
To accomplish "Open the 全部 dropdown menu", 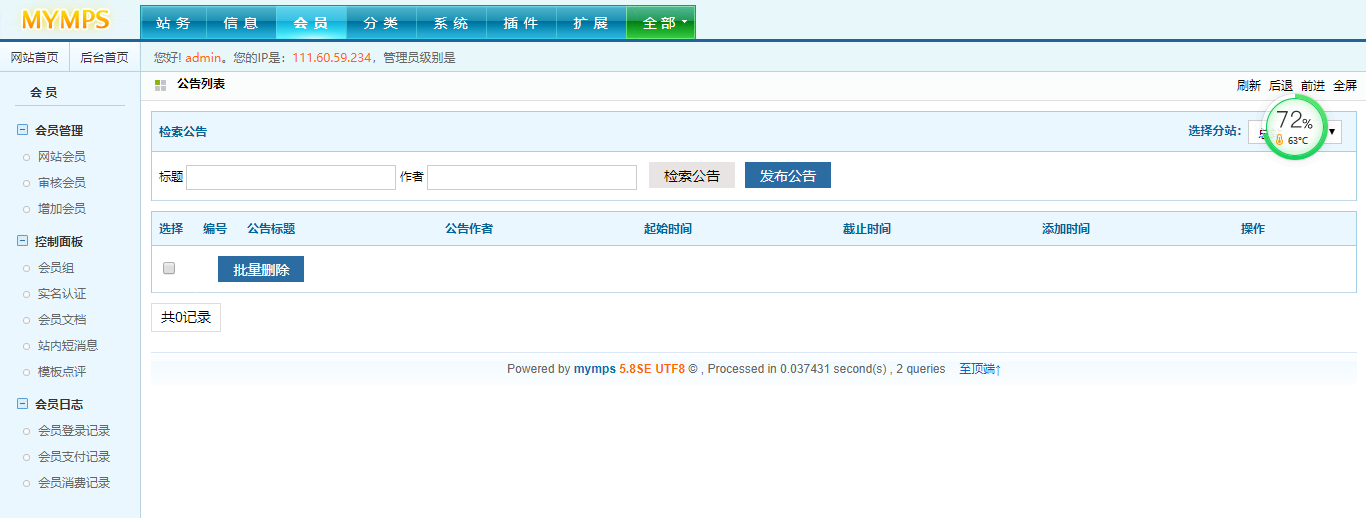I will pyautogui.click(x=660, y=23).
